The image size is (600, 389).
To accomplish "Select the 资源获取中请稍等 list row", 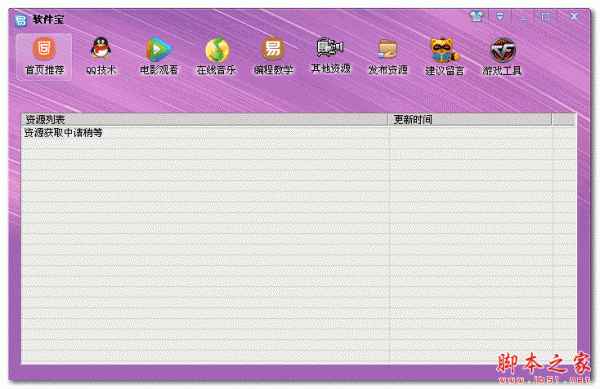I will coord(298,133).
